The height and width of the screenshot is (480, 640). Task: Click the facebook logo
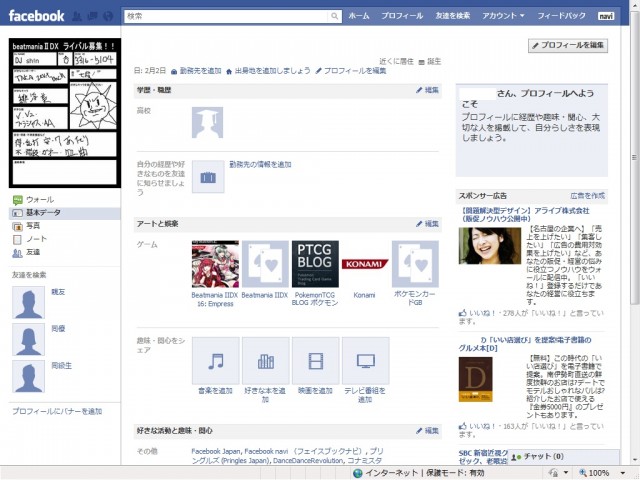tap(36, 16)
